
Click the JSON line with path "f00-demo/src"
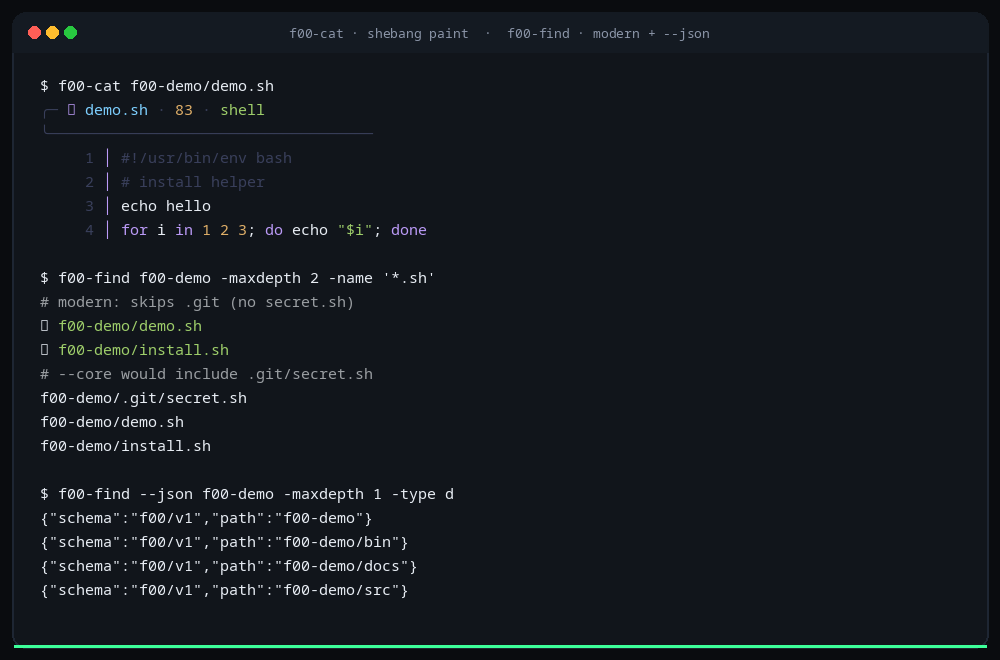224,590
